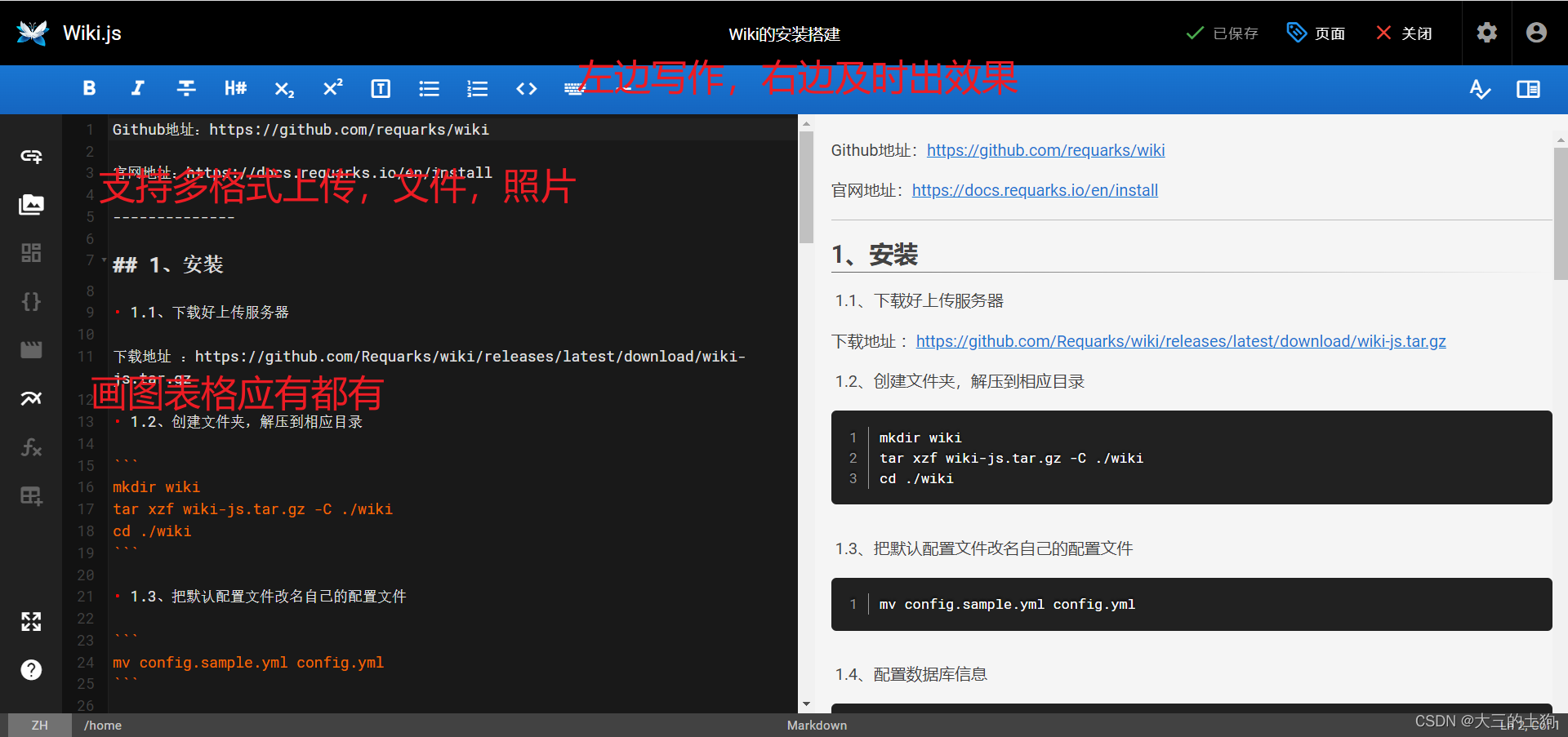Click the editor vertical scrollbar
Viewport: 1568px width, 737px height.
806,188
